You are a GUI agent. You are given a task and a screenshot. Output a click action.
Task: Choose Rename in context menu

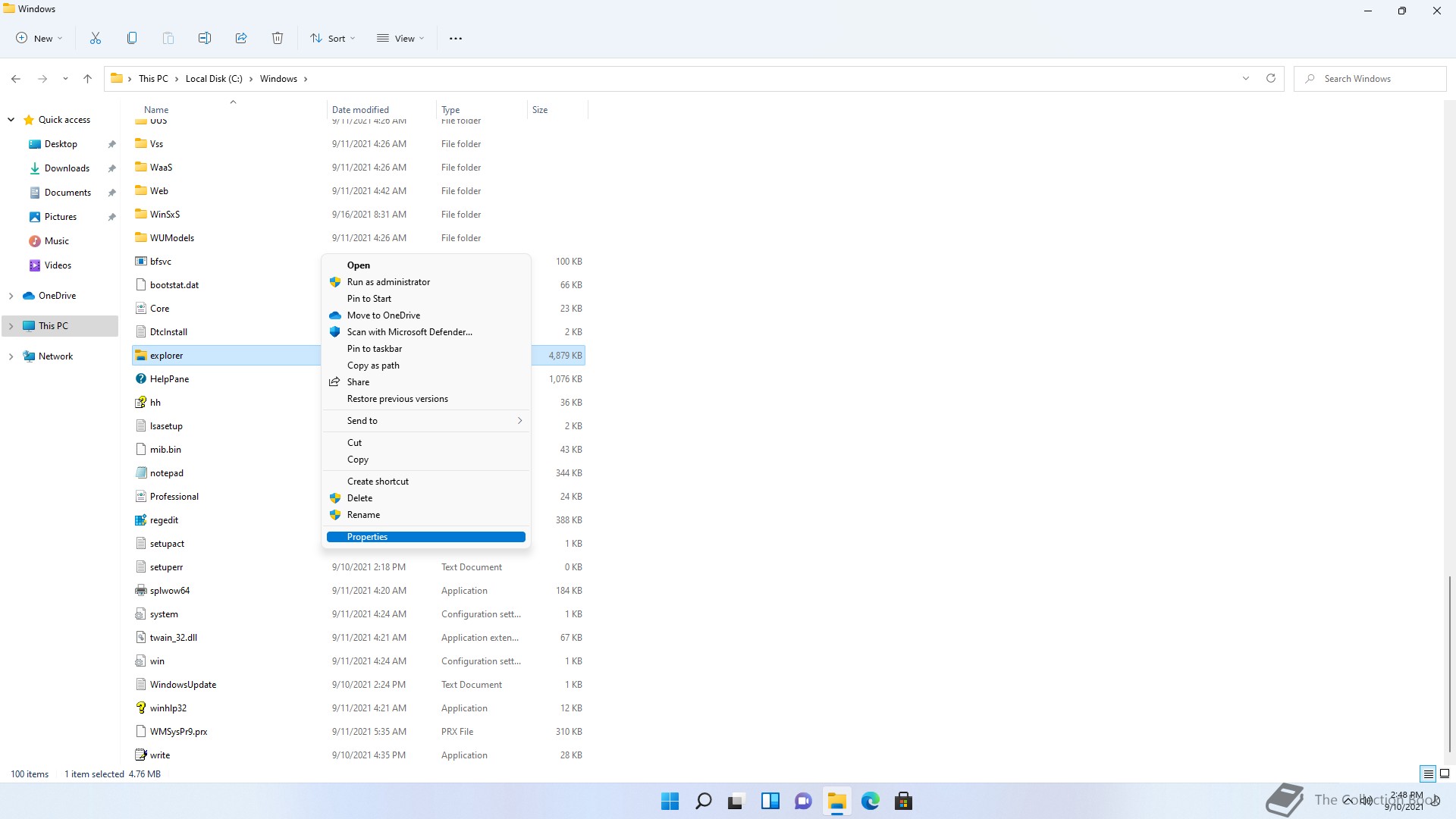pos(426,515)
